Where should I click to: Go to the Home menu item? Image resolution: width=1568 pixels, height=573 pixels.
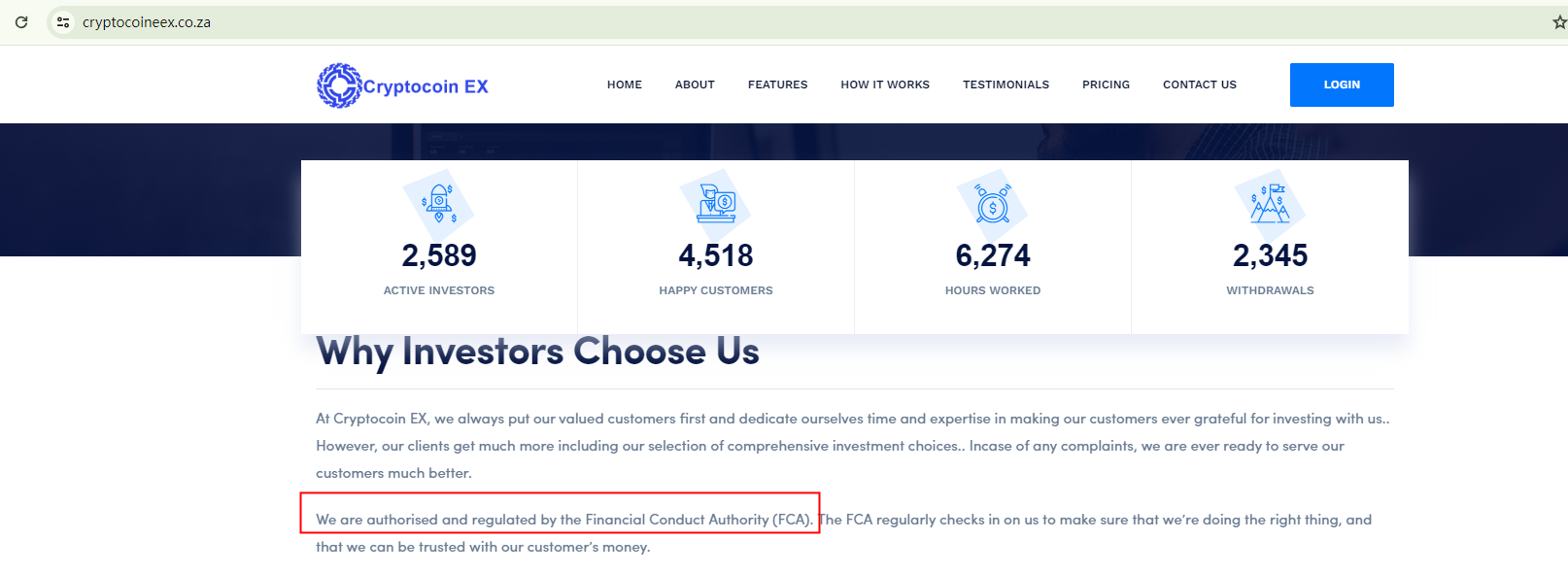click(x=625, y=84)
